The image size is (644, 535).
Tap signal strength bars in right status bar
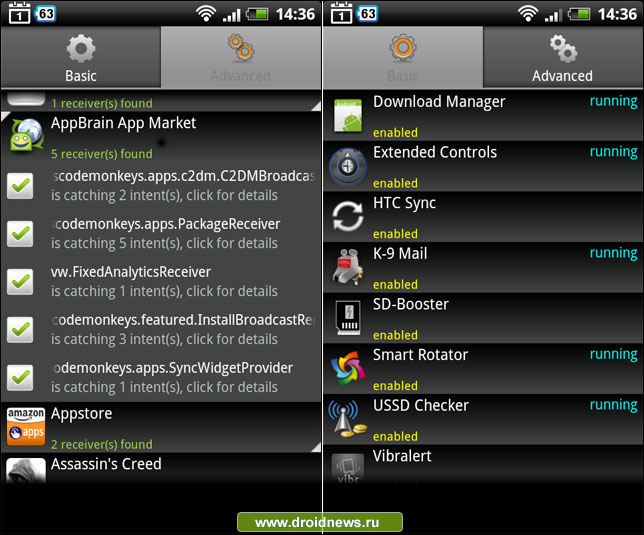click(x=553, y=15)
